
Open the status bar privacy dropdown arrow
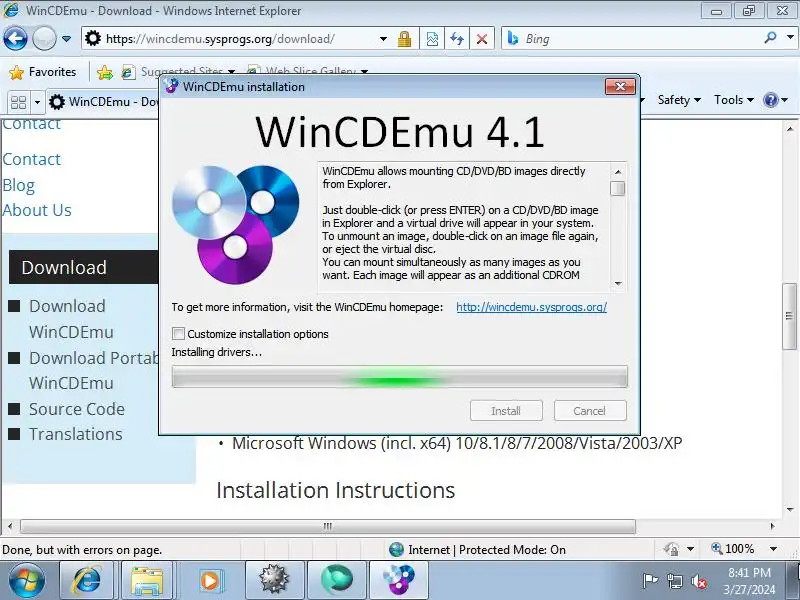pyautogui.click(x=690, y=549)
